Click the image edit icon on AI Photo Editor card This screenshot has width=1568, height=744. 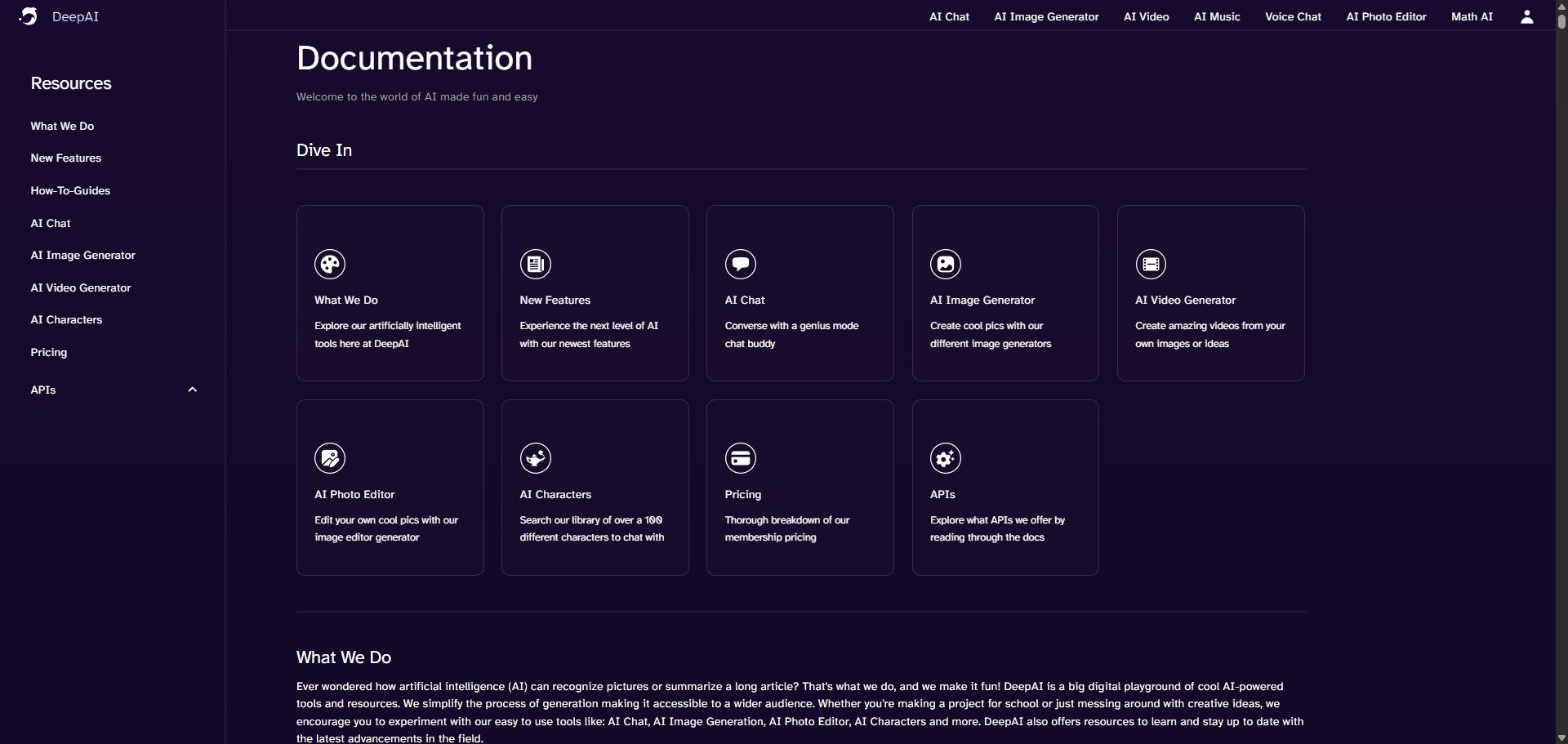330,458
